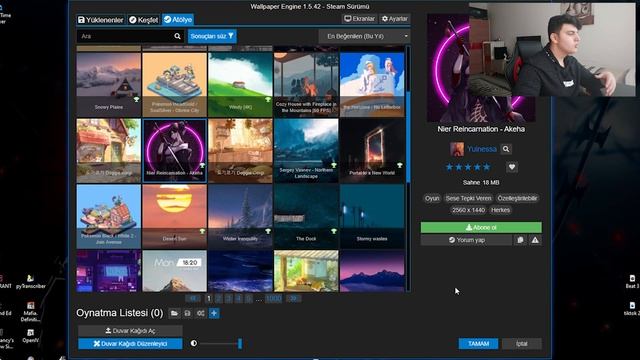The height and width of the screenshot is (360, 640).
Task: Click the Yulnessa author avatar
Action: coord(457,149)
